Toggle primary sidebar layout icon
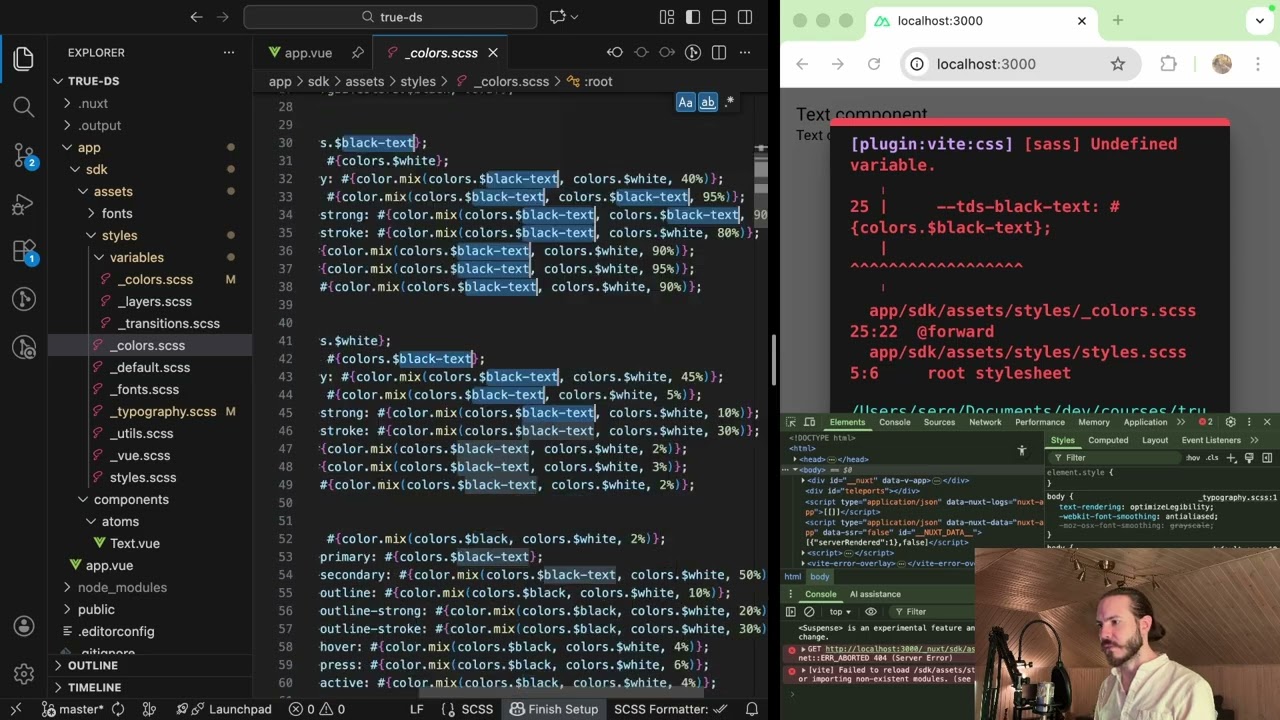This screenshot has height=720, width=1280. 693,17
